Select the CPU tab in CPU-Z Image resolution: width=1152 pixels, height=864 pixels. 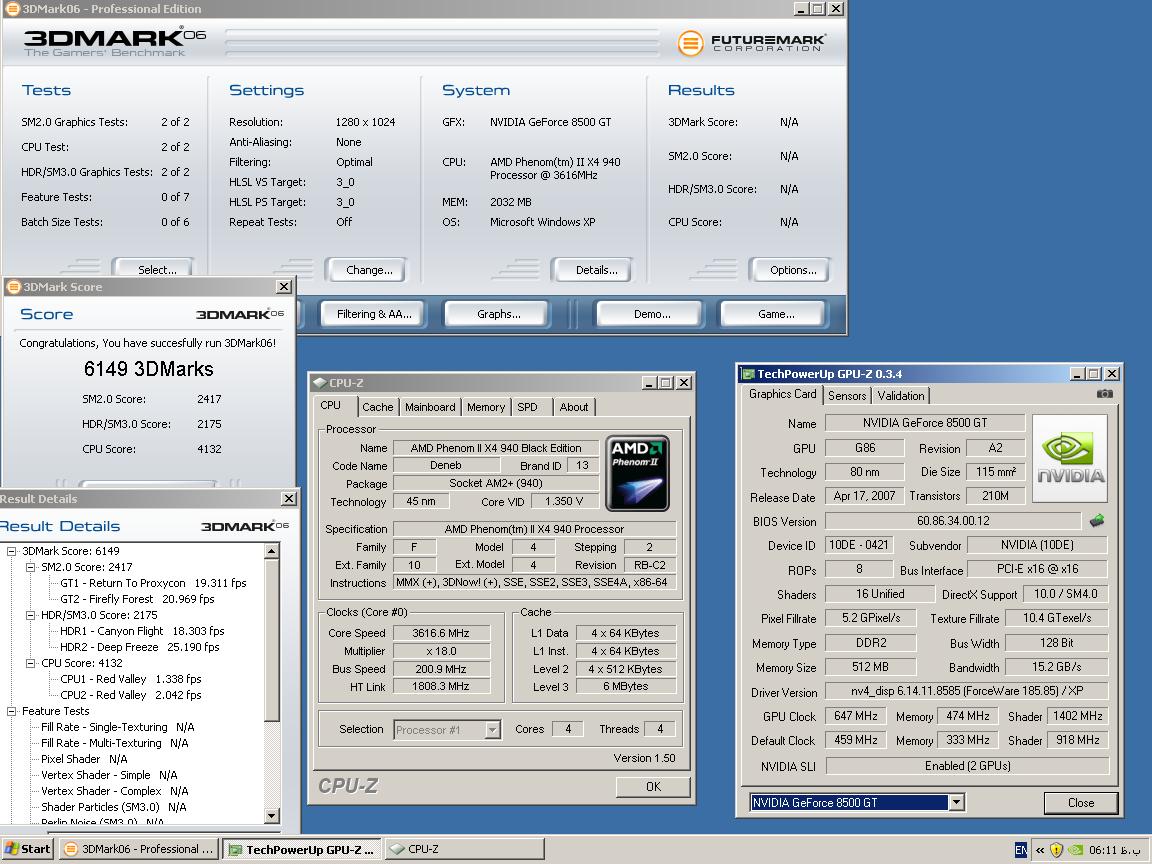331,406
